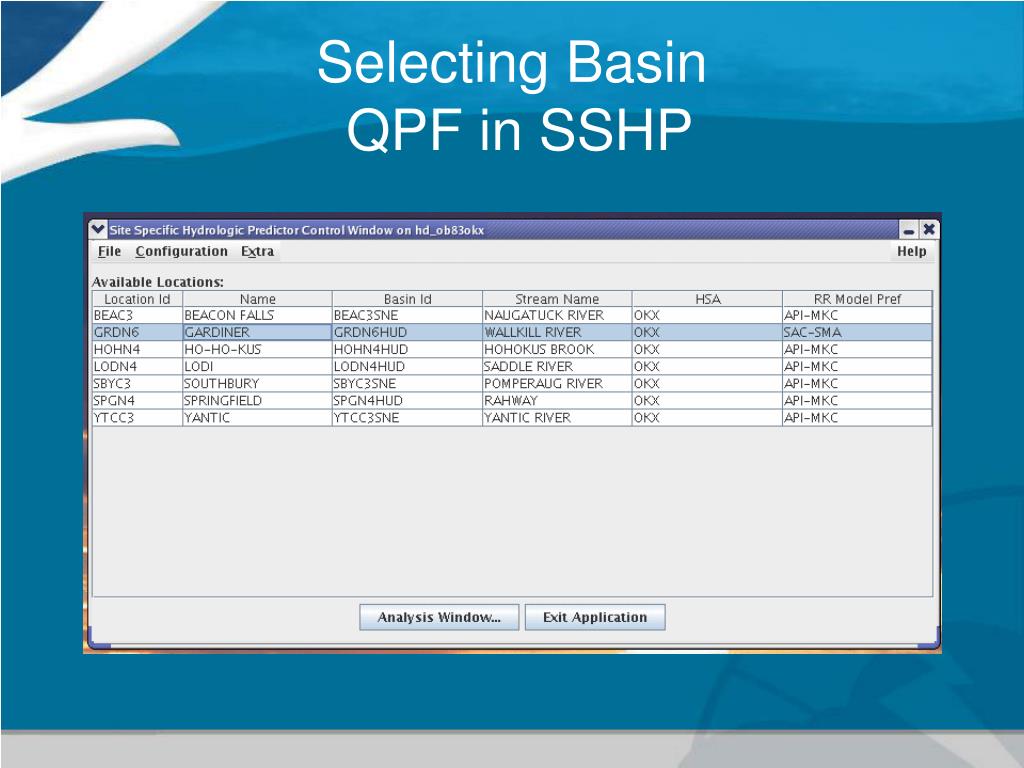Click the GARDINER name cell
The image size is (1024, 768).
pyautogui.click(x=257, y=332)
